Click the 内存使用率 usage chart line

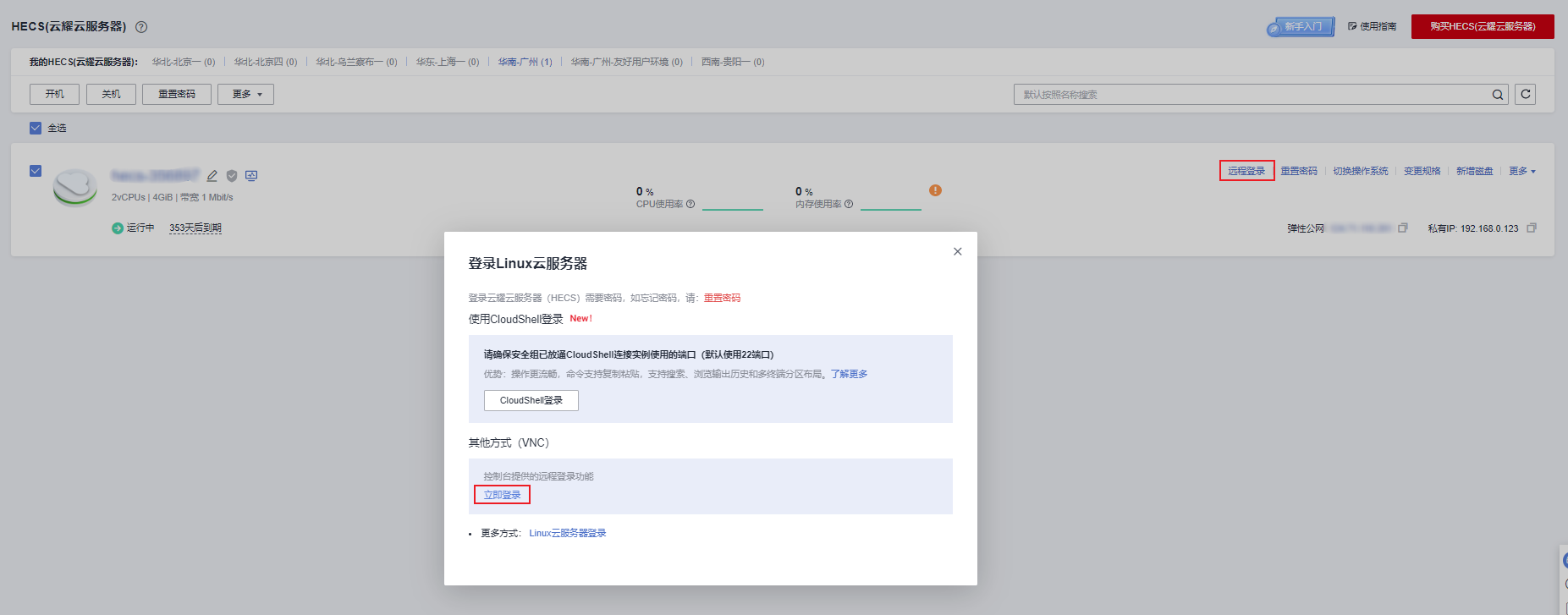(x=890, y=209)
